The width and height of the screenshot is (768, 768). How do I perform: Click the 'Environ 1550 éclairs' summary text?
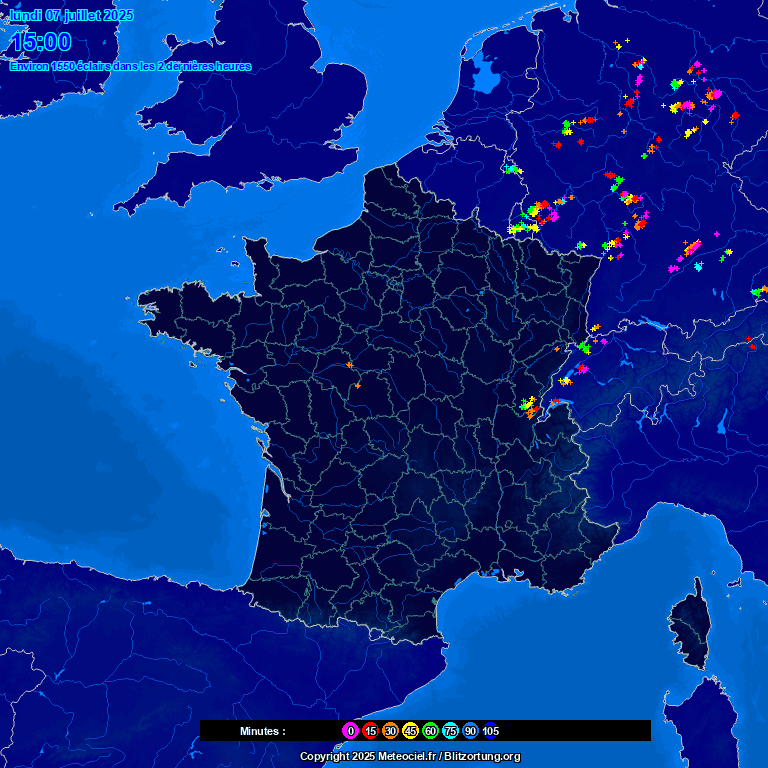click(x=130, y=66)
